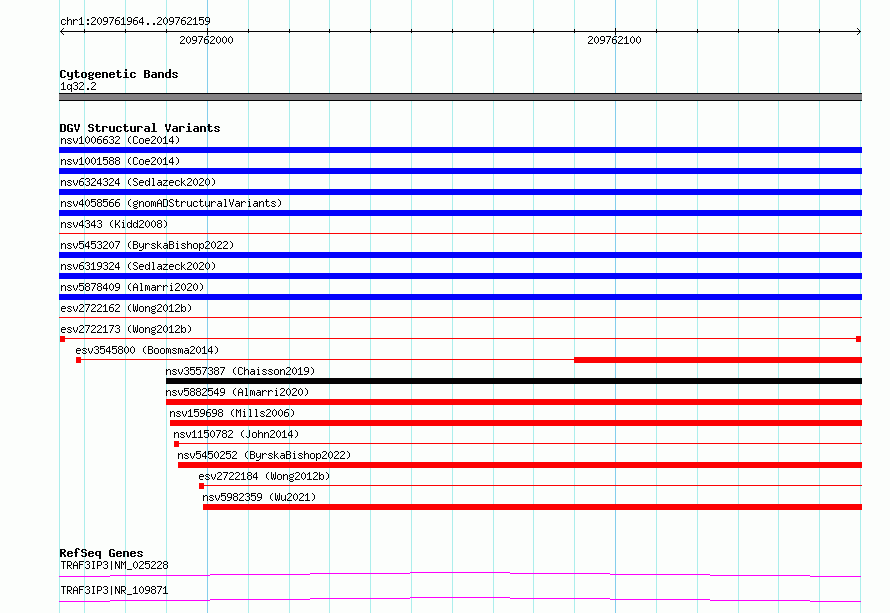Image resolution: width=890 pixels, height=613 pixels.
Task: Select the nsv6319324 blue variant bar
Action: pyautogui.click(x=460, y=276)
